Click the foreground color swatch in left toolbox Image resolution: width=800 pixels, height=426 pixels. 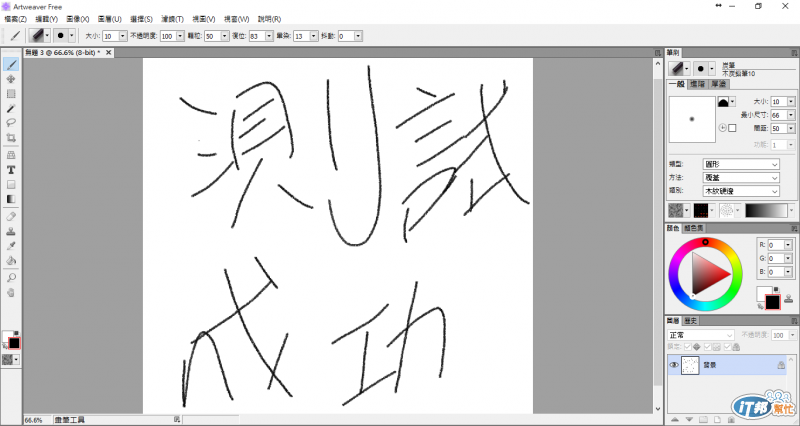pos(14,343)
